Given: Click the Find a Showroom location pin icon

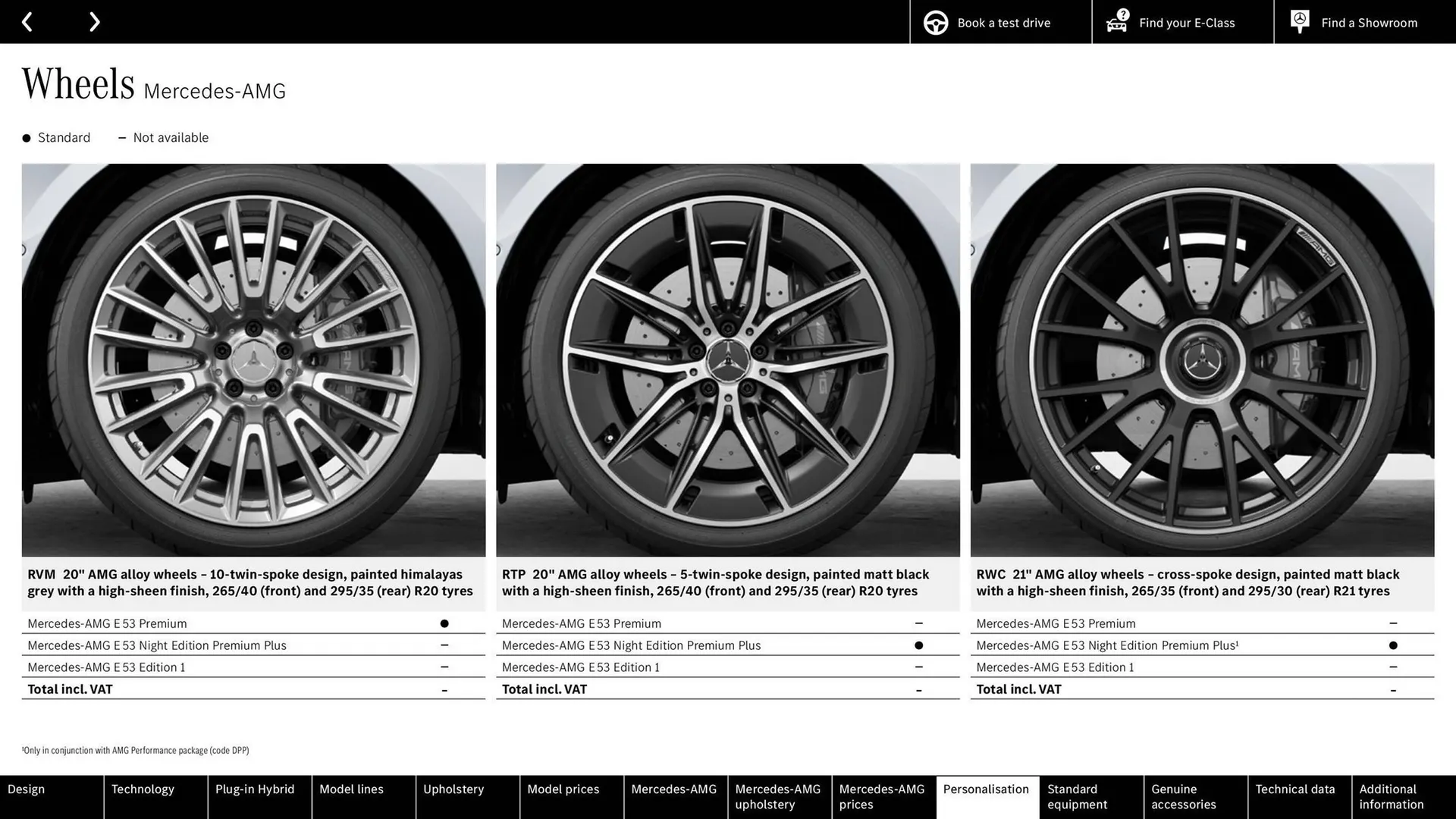Looking at the screenshot, I should (1300, 20).
